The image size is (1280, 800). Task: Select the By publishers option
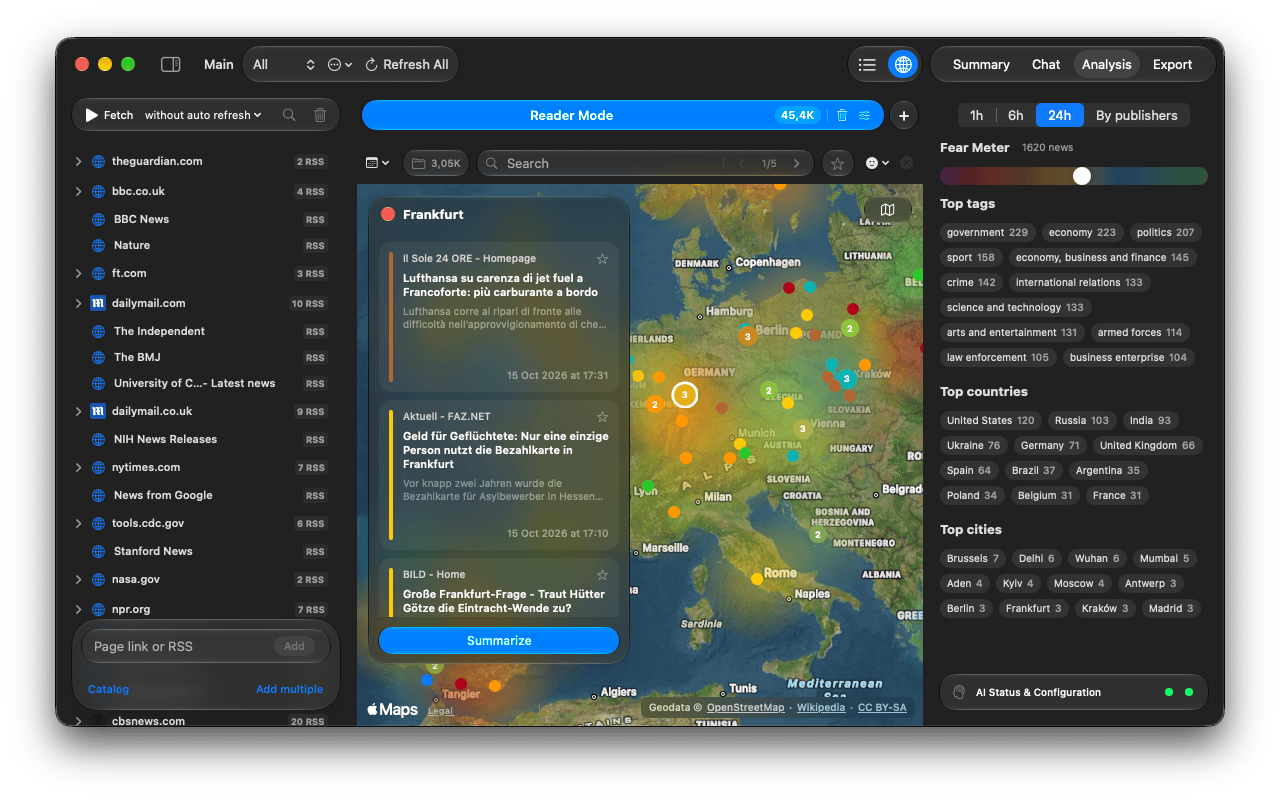tap(1137, 115)
